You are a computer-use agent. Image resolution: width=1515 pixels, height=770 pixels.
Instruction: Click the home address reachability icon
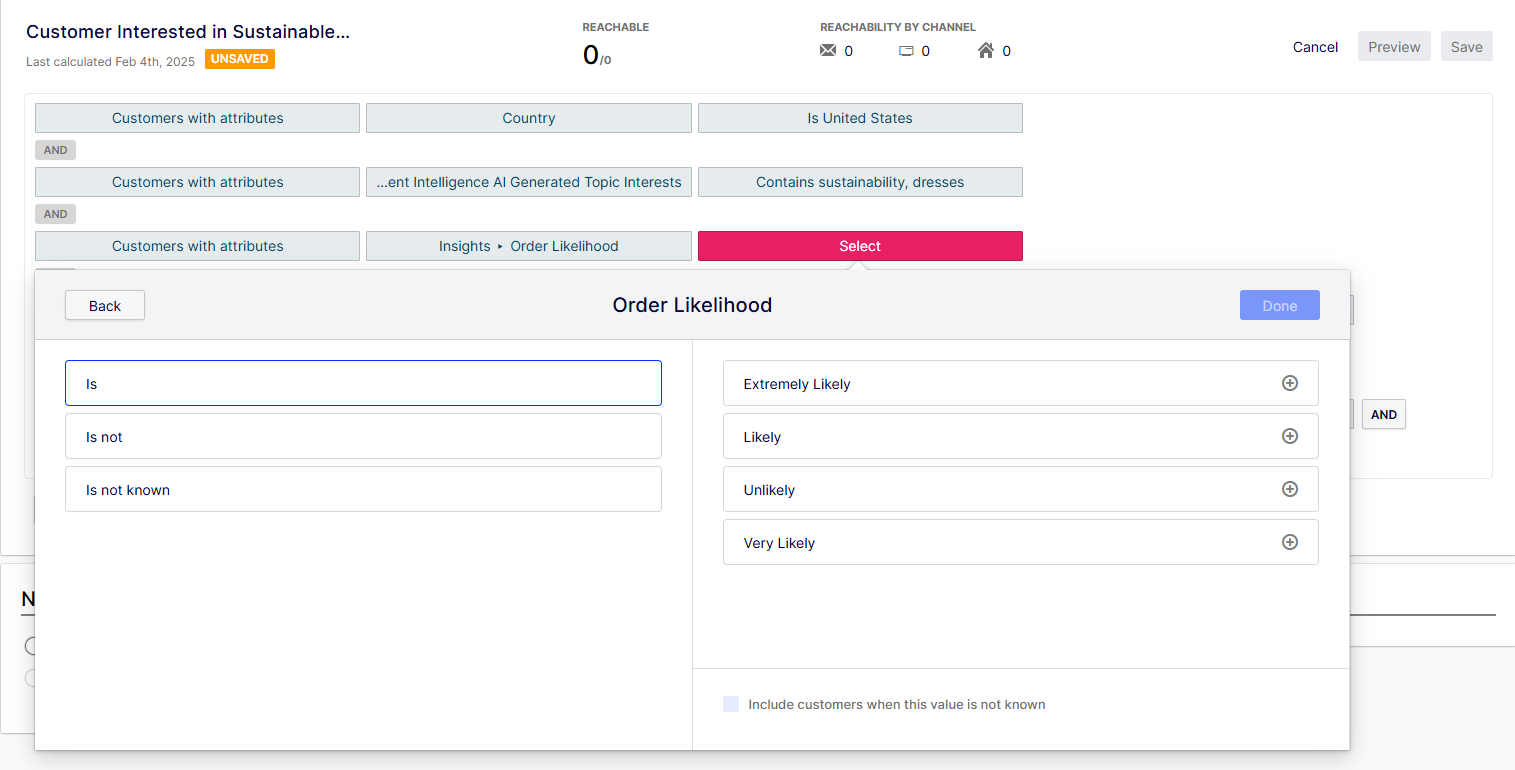pos(986,50)
